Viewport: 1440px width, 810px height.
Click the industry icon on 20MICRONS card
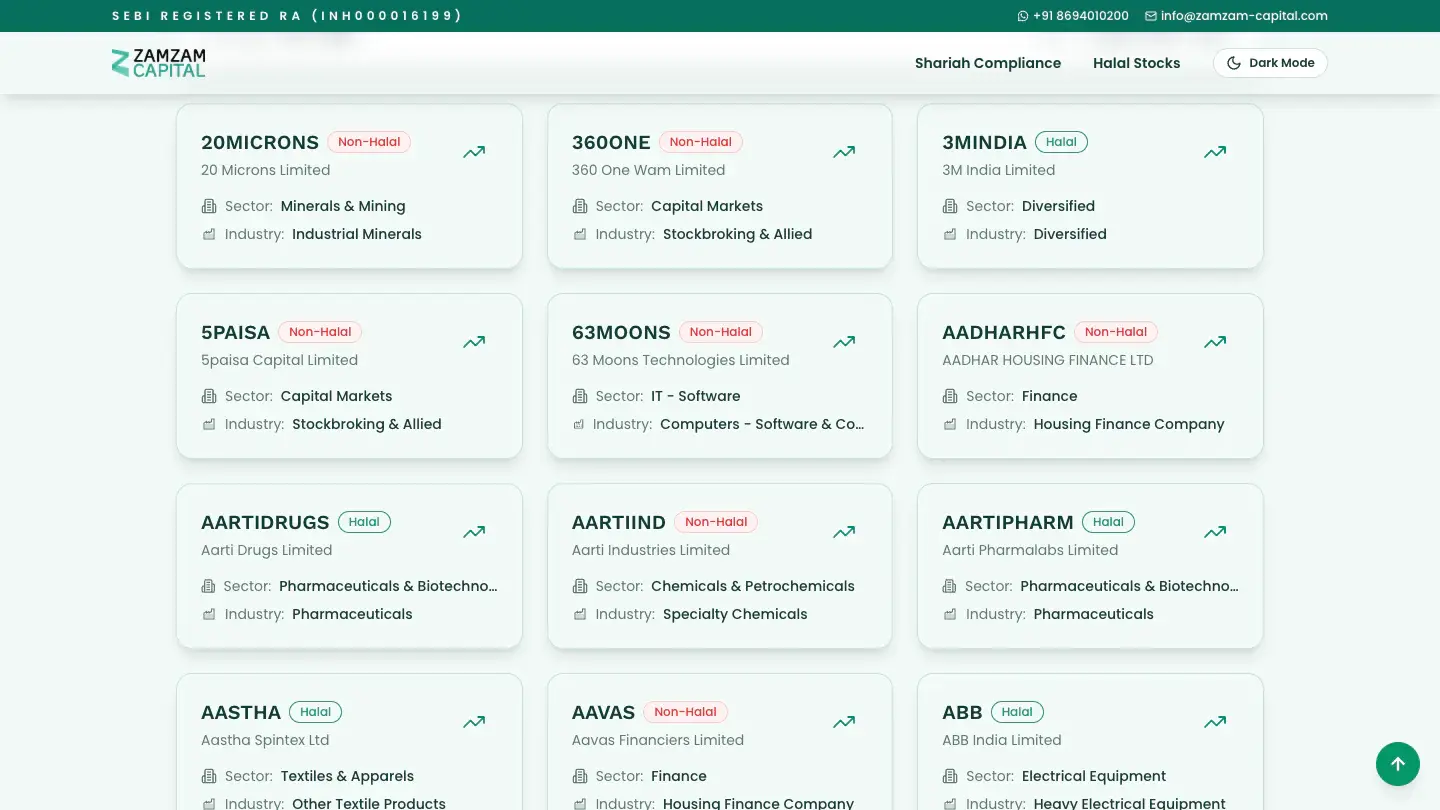coord(209,234)
